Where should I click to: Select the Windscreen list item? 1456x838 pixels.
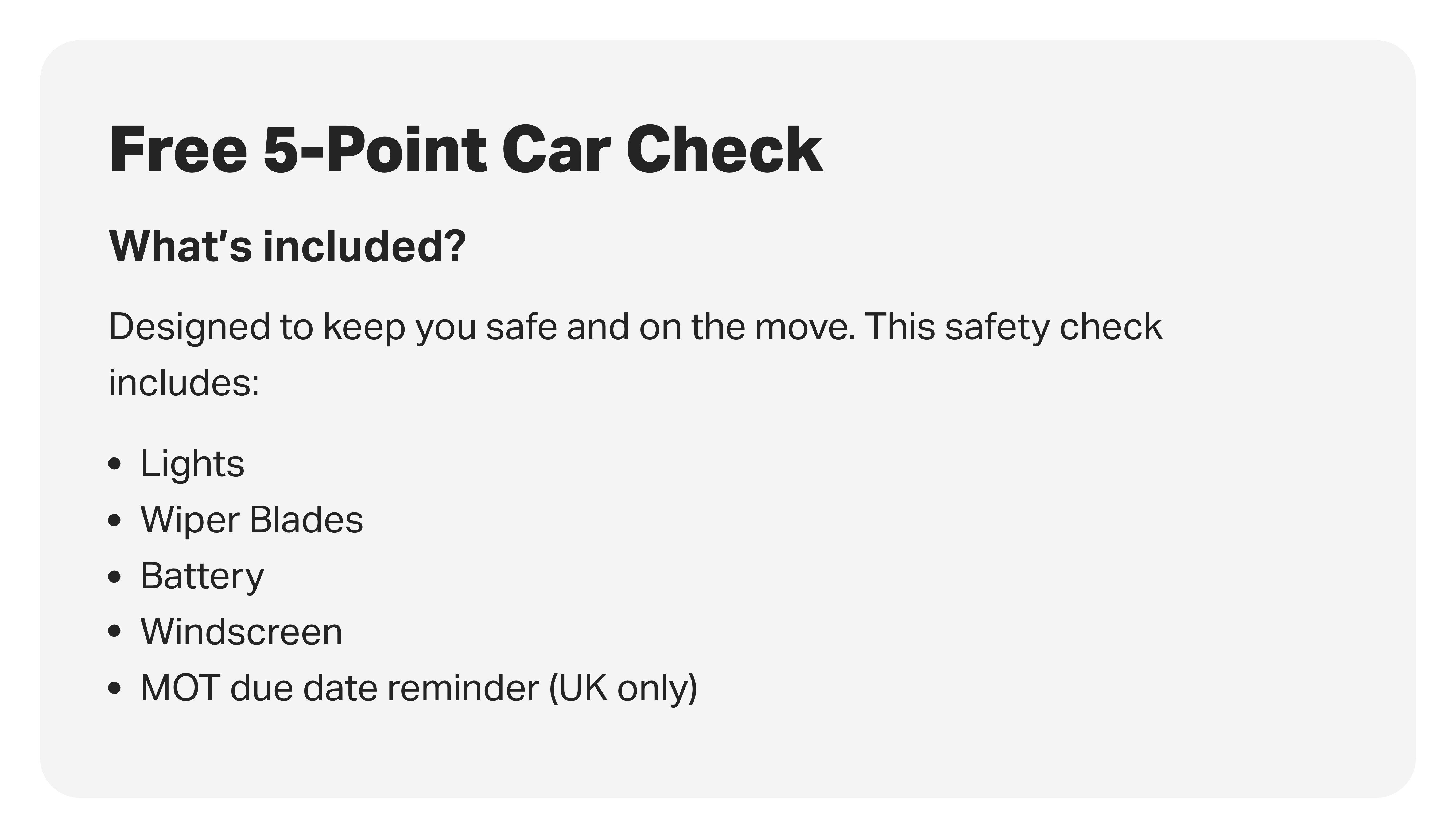tap(241, 632)
